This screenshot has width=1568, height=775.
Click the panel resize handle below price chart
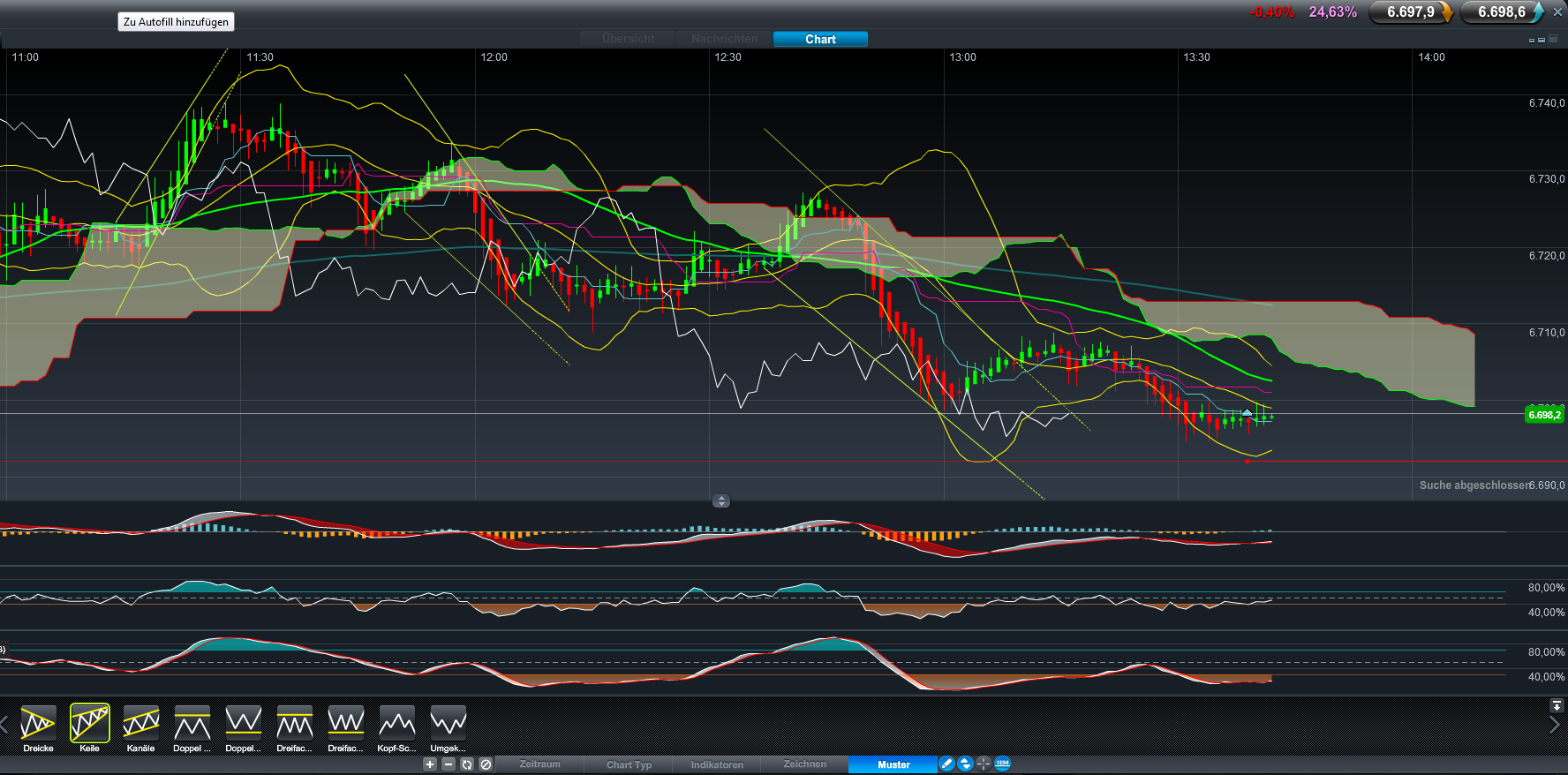pyautogui.click(x=721, y=501)
